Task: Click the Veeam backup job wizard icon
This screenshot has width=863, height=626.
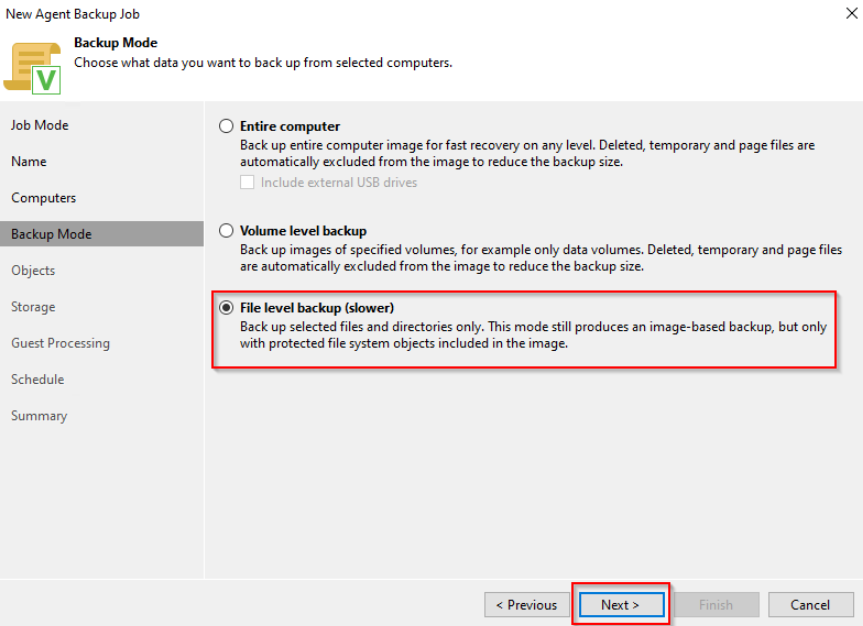Action: point(33,67)
